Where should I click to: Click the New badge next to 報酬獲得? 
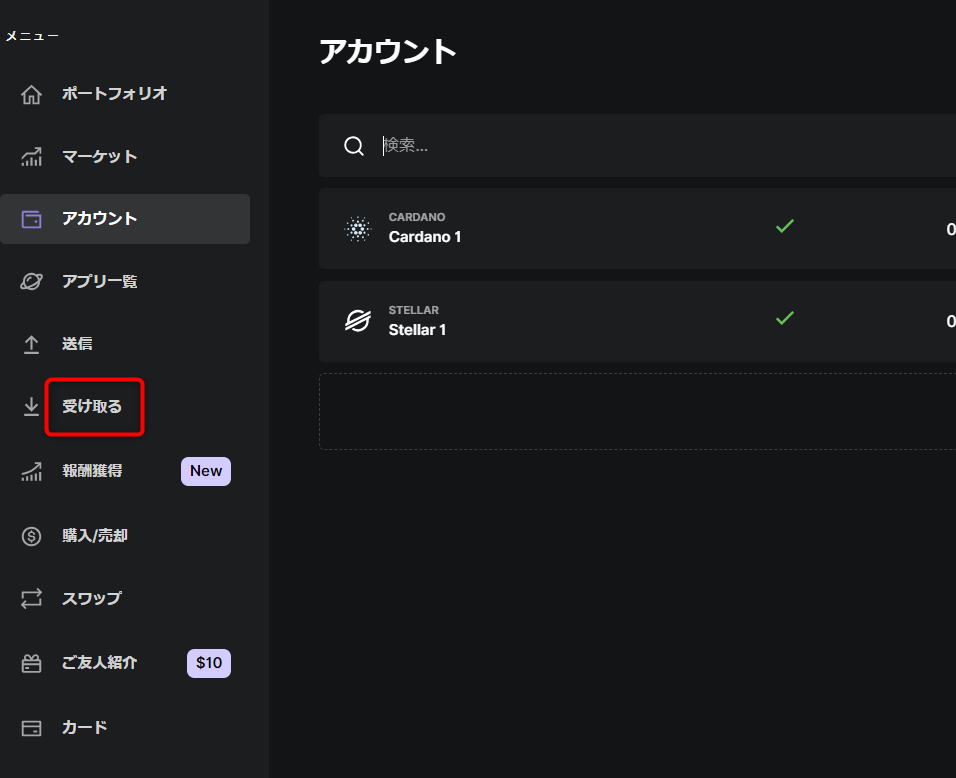point(206,471)
